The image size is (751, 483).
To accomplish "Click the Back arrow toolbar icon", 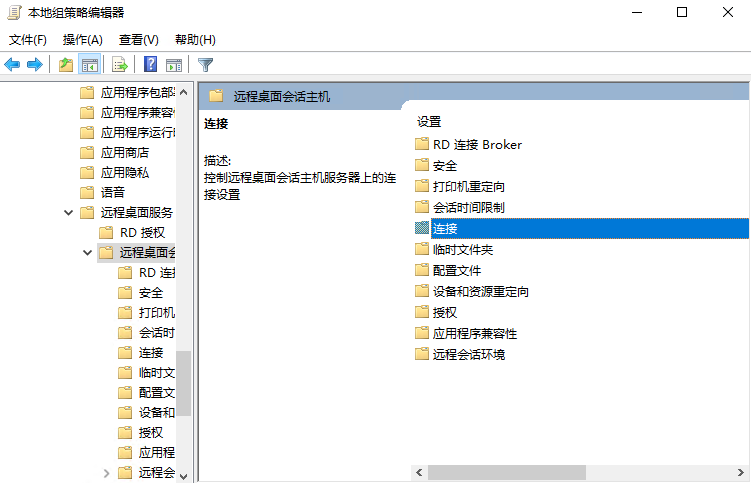I will [12, 65].
